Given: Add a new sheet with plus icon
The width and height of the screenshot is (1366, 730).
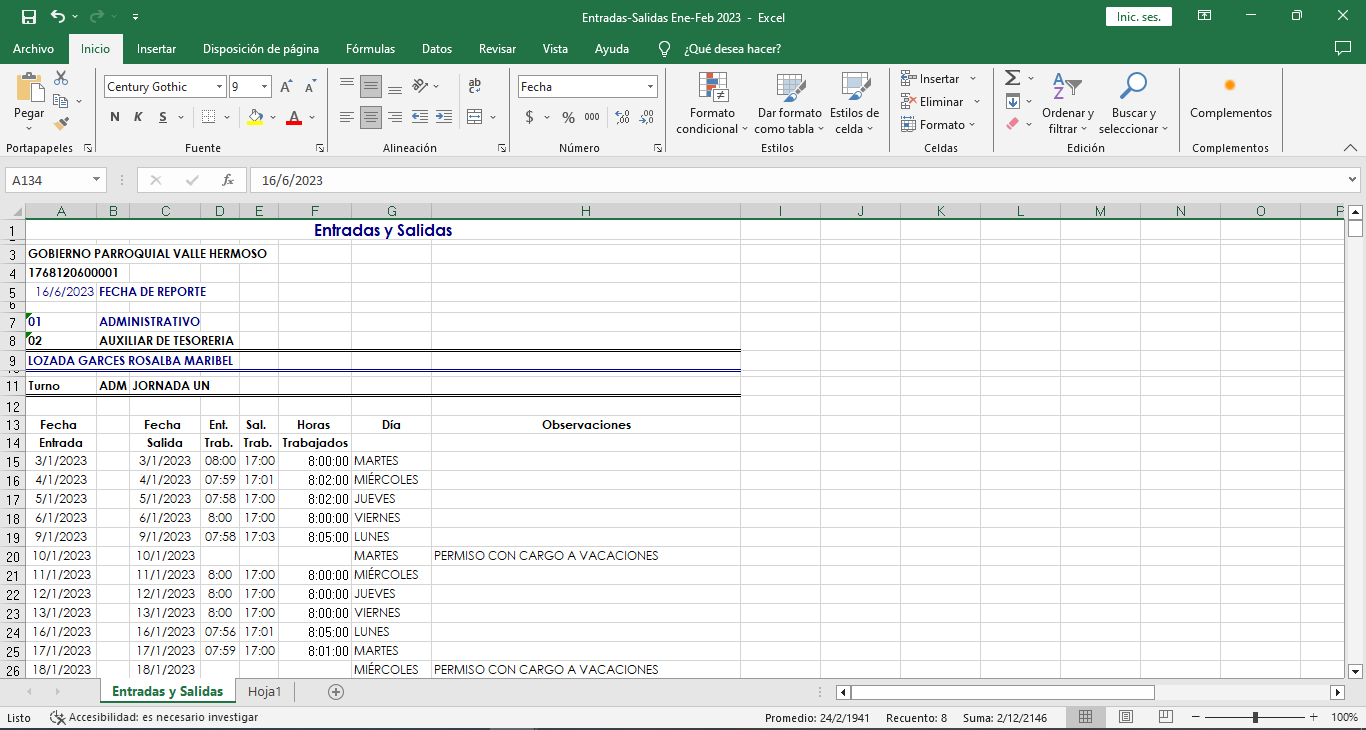Looking at the screenshot, I should (336, 692).
